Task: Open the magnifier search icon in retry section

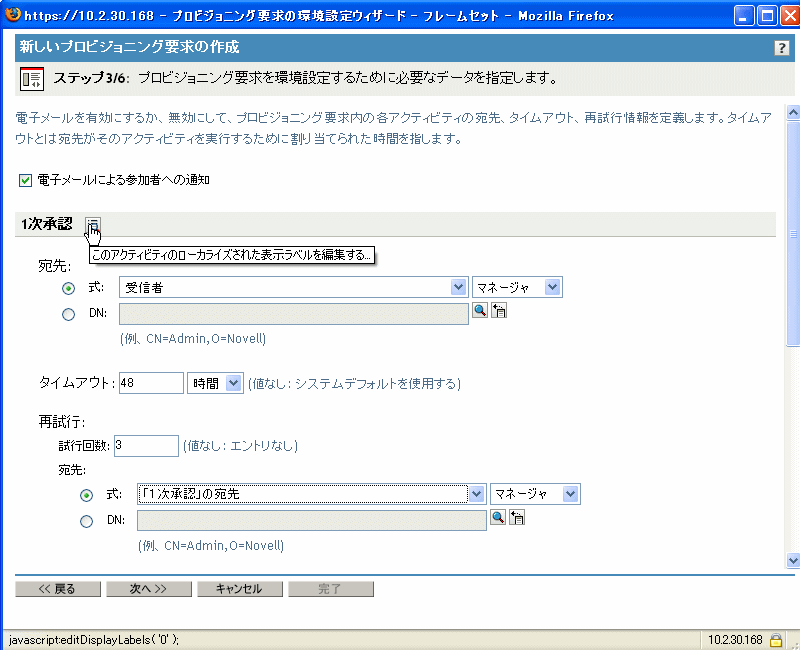Action: click(x=497, y=517)
